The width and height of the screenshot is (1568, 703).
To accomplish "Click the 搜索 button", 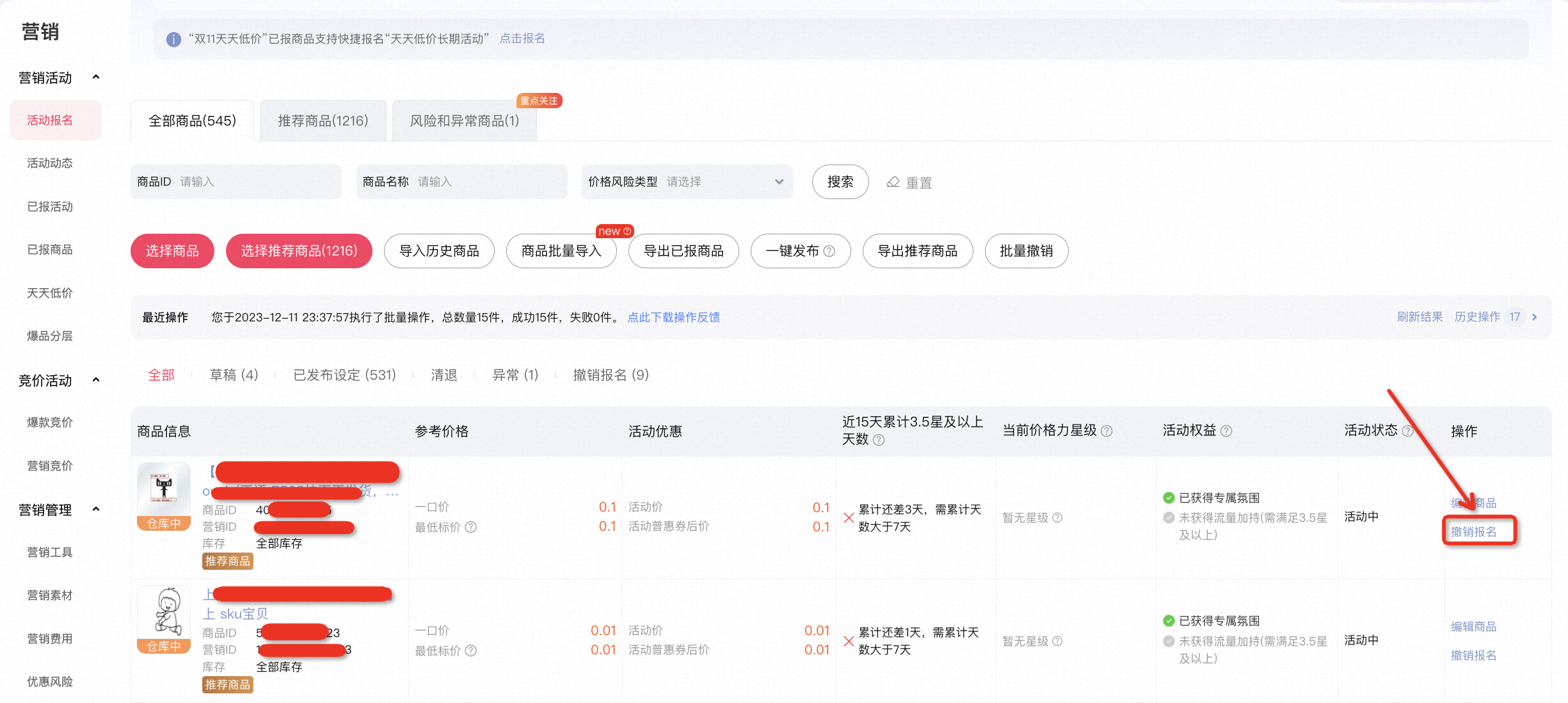I will point(840,182).
